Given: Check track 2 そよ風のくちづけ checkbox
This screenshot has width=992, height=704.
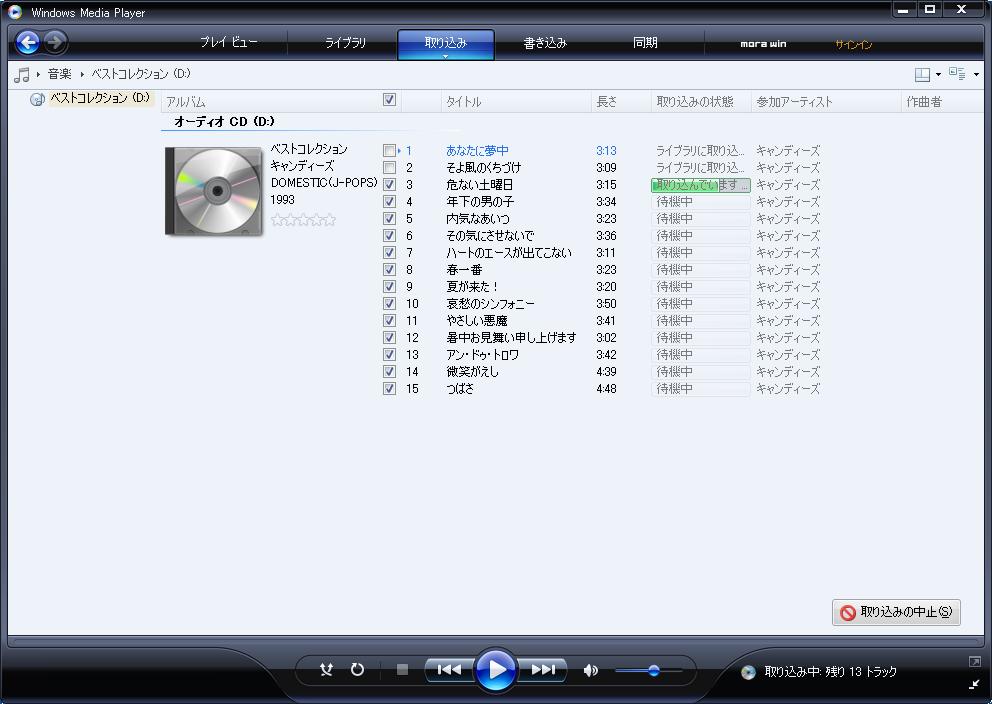Looking at the screenshot, I should point(389,168).
